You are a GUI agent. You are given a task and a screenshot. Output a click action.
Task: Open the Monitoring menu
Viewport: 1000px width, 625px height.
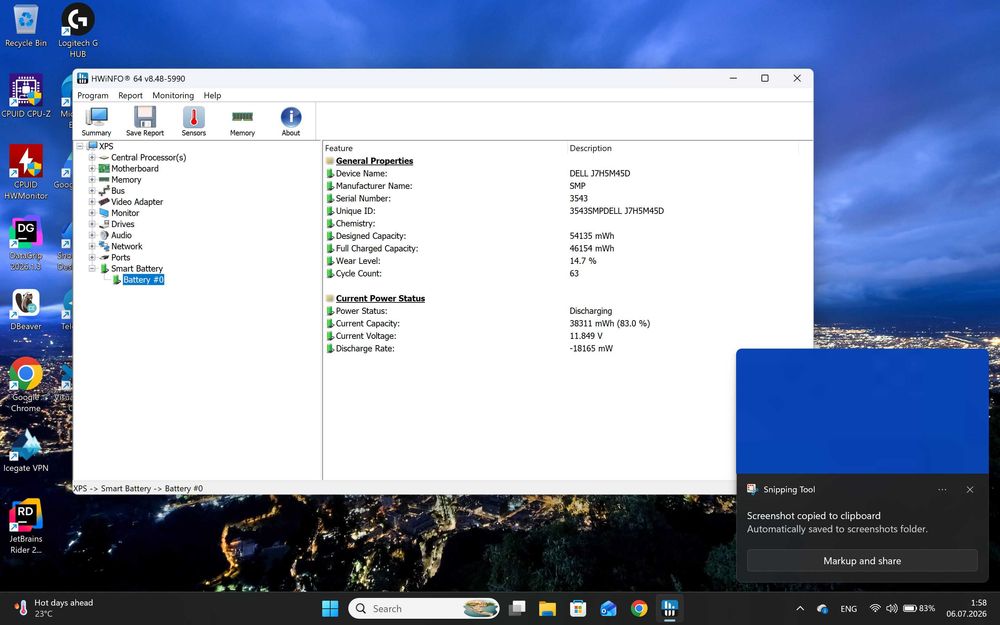click(173, 95)
